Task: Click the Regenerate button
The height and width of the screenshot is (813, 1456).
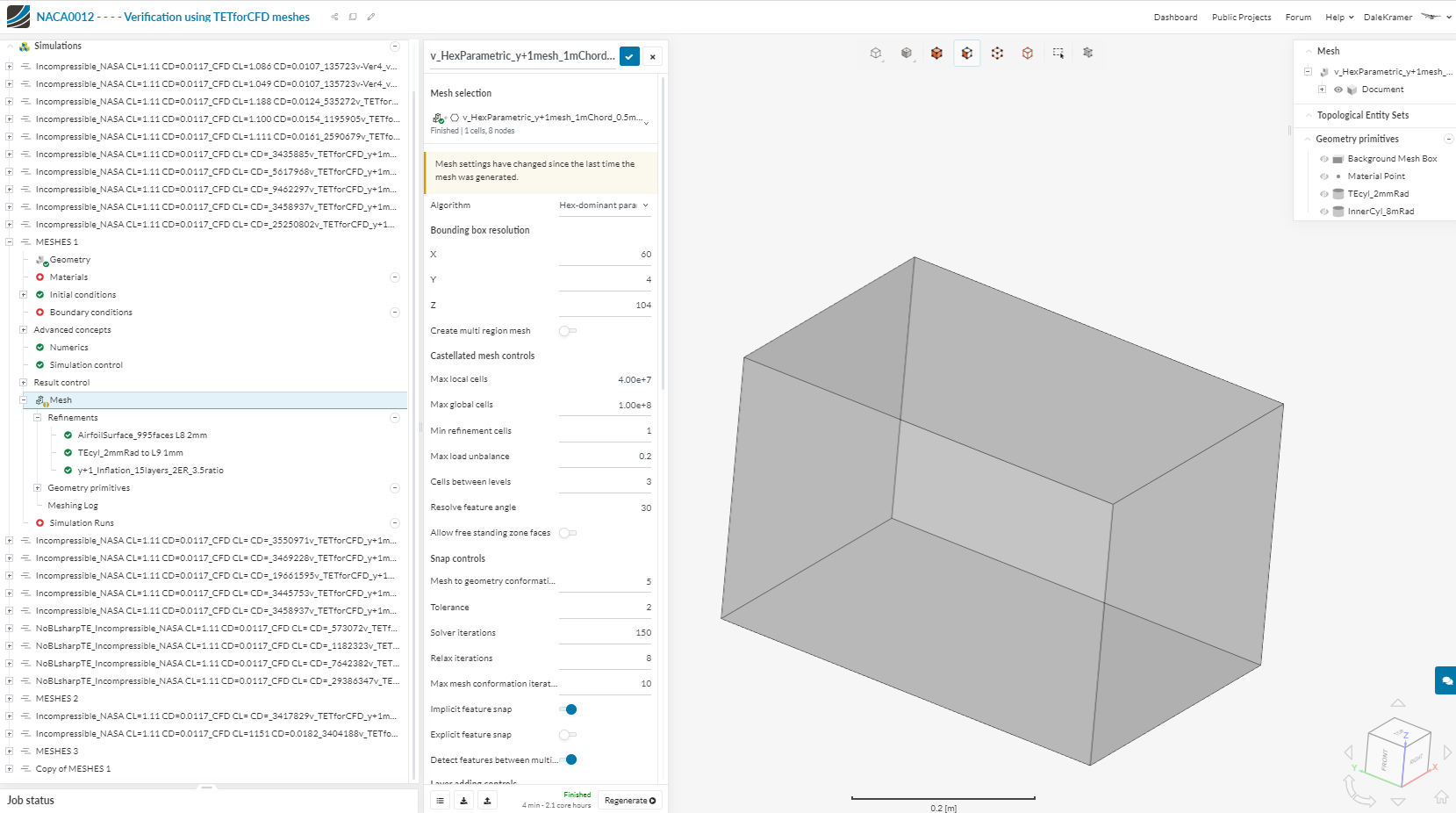Action: pos(629,801)
